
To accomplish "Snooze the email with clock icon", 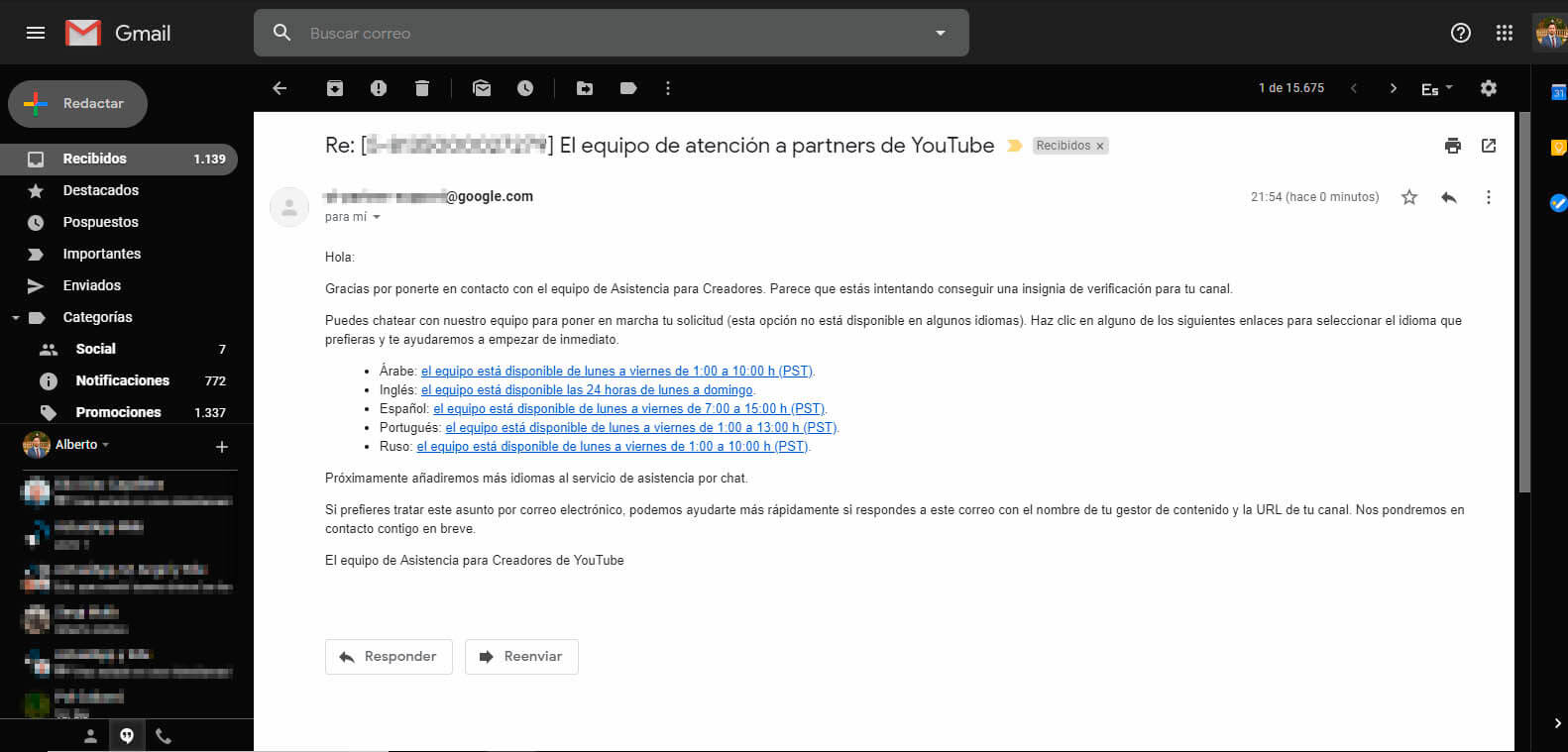I will click(525, 88).
